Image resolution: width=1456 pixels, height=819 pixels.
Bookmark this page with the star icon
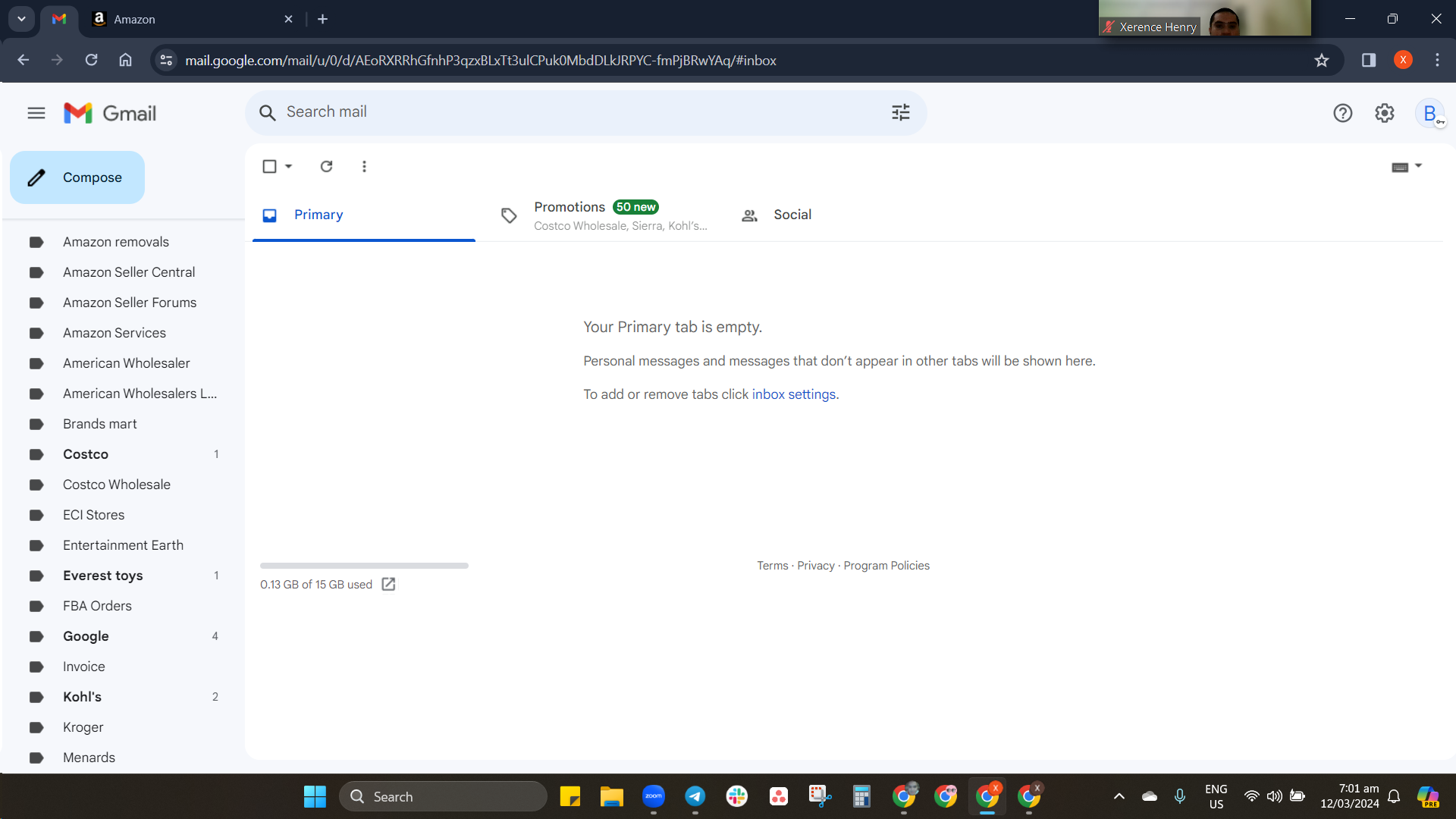(x=1322, y=60)
